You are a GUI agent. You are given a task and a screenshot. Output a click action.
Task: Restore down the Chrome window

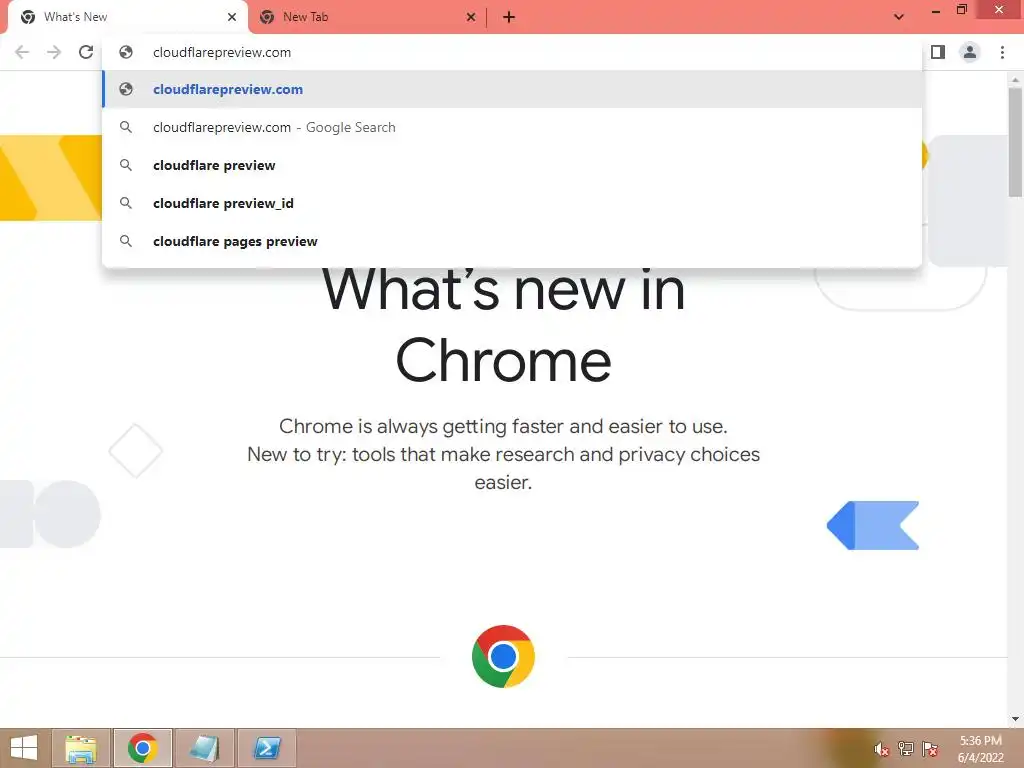(x=962, y=10)
